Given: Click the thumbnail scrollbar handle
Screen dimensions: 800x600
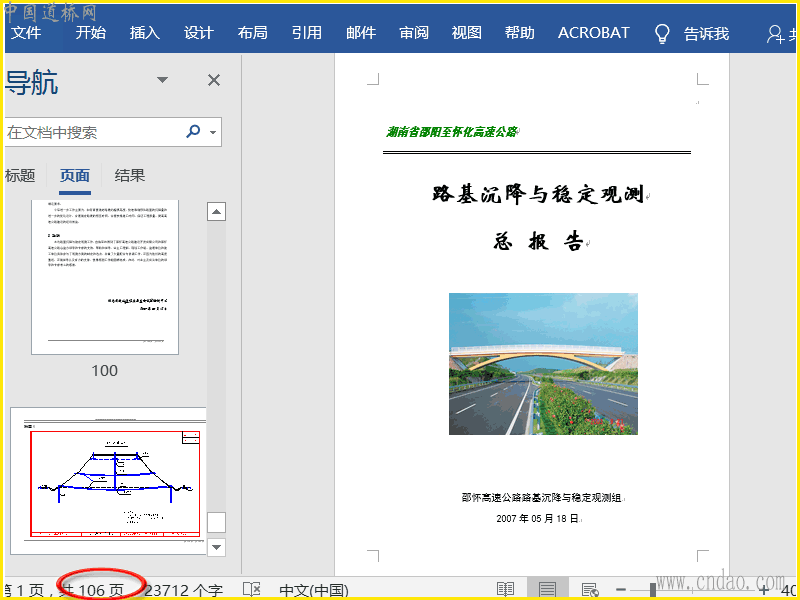Looking at the screenshot, I should 216,523.
